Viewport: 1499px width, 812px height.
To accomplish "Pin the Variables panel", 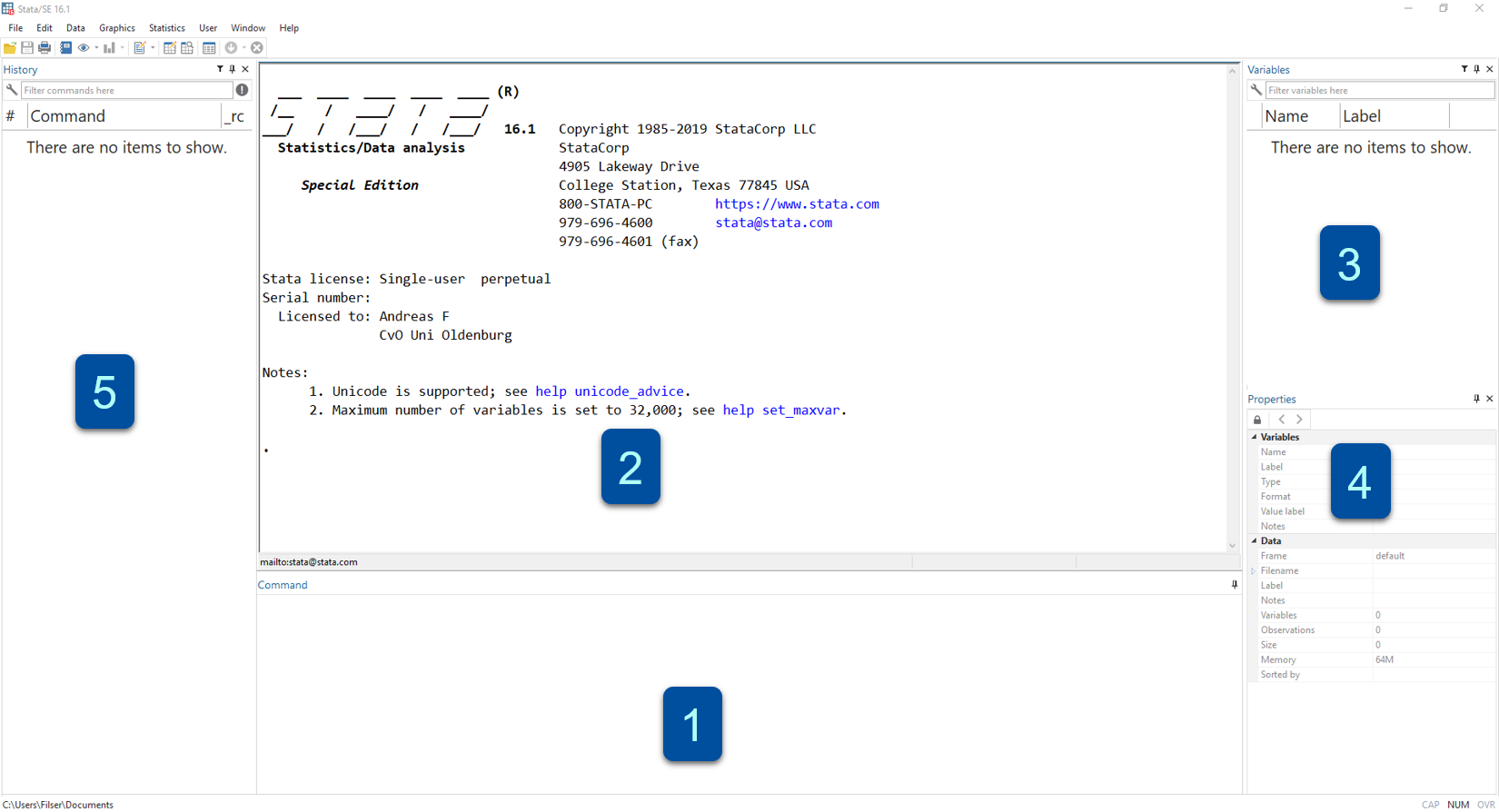I will (x=1477, y=69).
